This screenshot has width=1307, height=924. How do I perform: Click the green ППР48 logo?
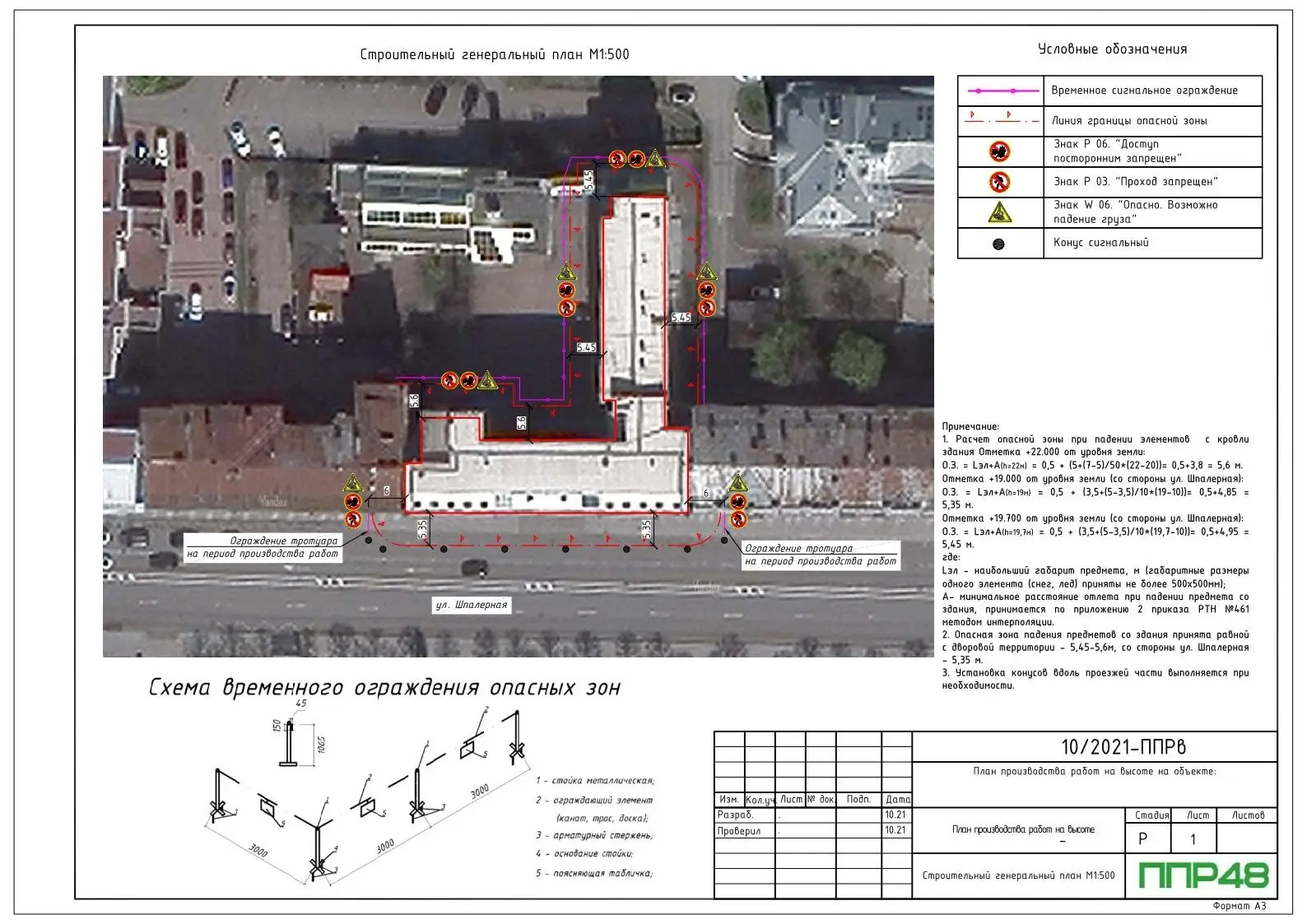1202,875
